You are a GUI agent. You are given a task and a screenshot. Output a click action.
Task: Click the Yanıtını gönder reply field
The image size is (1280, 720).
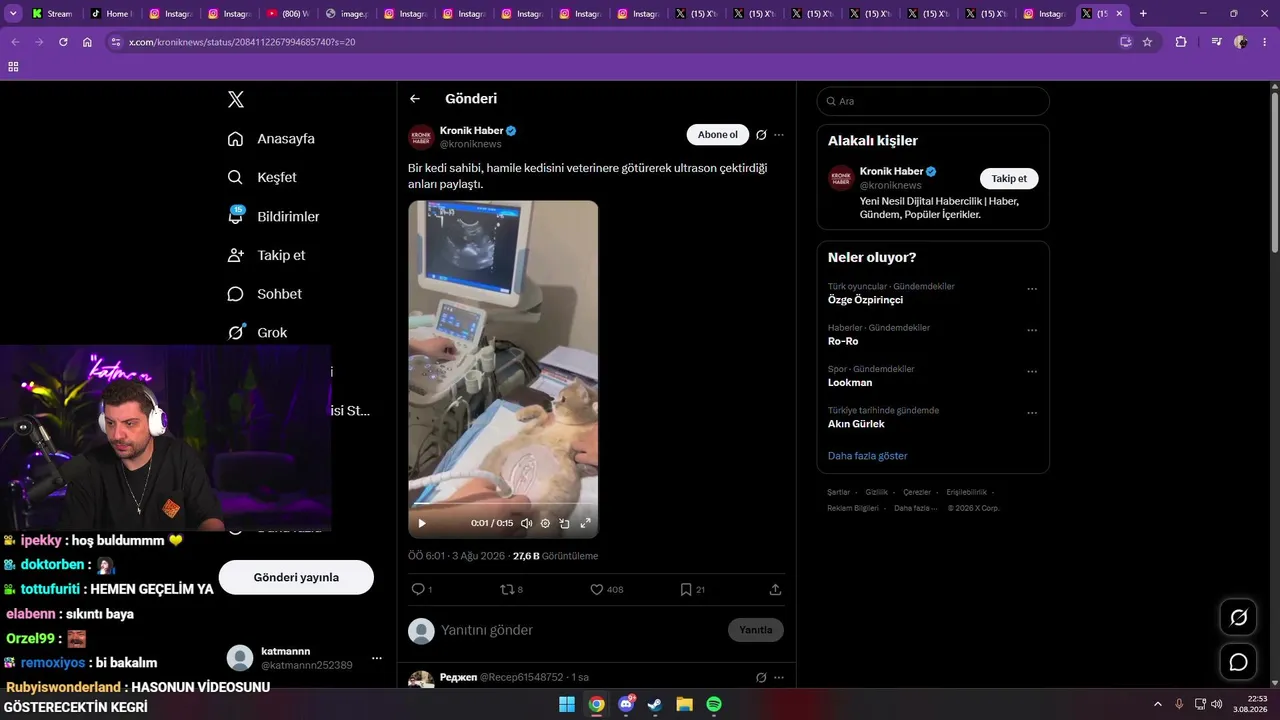(580, 630)
